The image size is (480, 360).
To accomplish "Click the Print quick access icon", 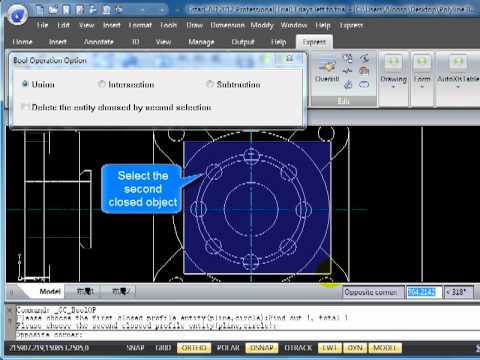I will pyautogui.click(x=106, y=10).
